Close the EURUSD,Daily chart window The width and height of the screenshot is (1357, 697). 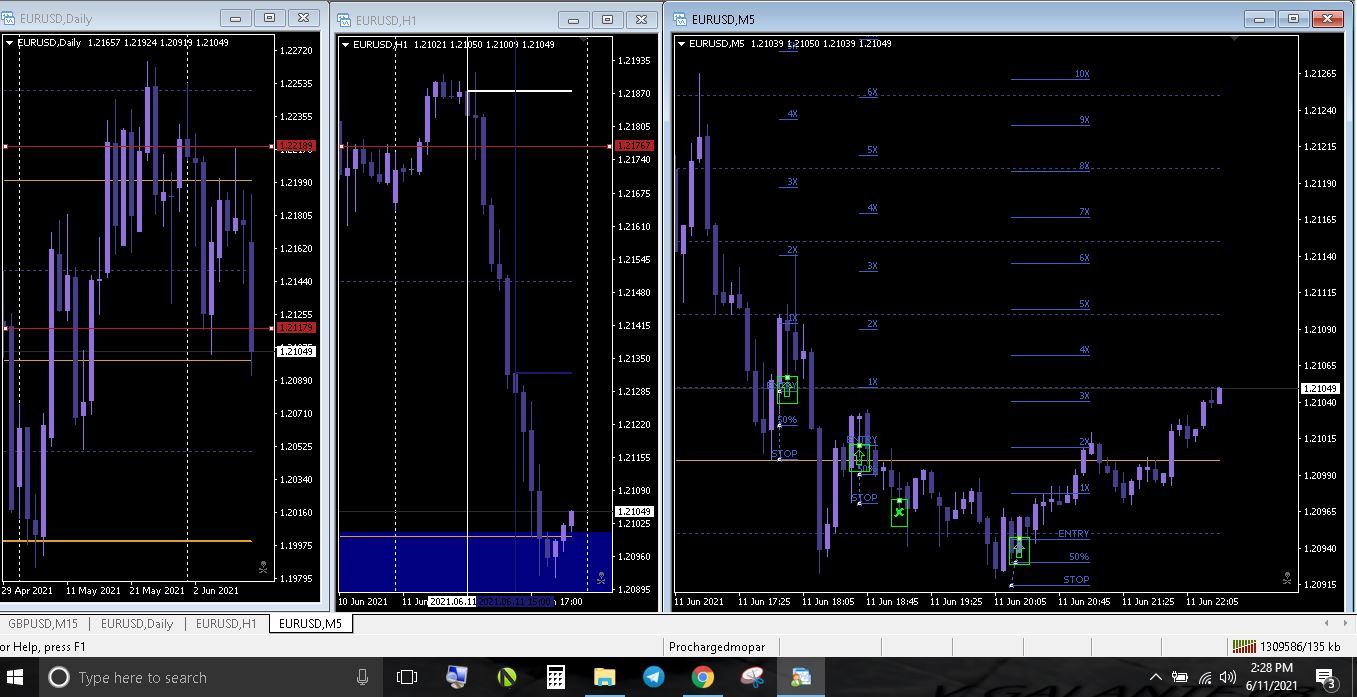point(302,18)
